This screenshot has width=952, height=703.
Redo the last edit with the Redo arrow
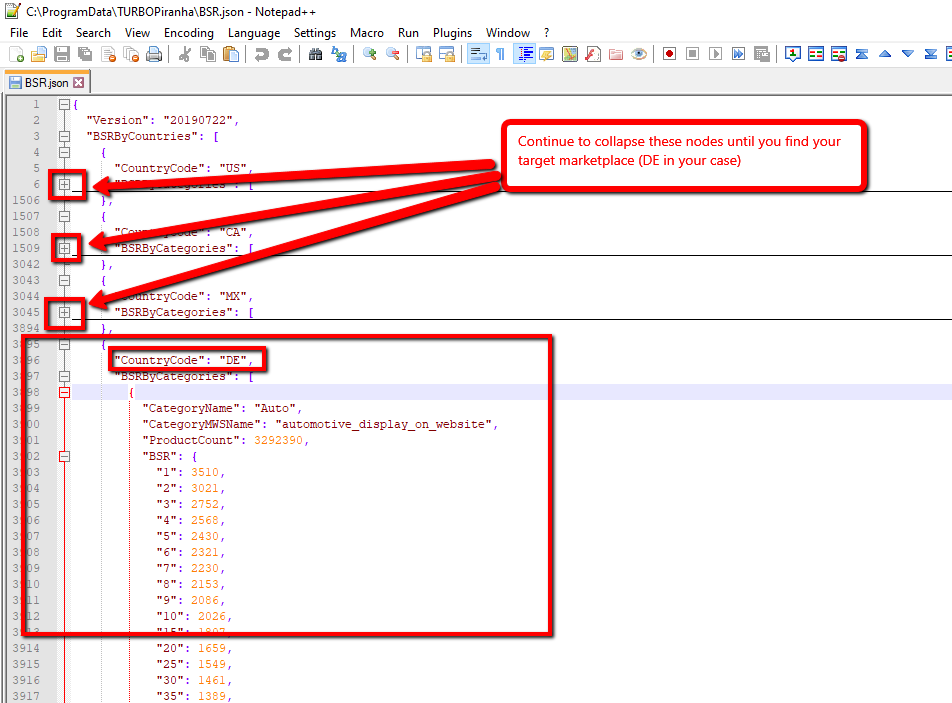pyautogui.click(x=285, y=54)
